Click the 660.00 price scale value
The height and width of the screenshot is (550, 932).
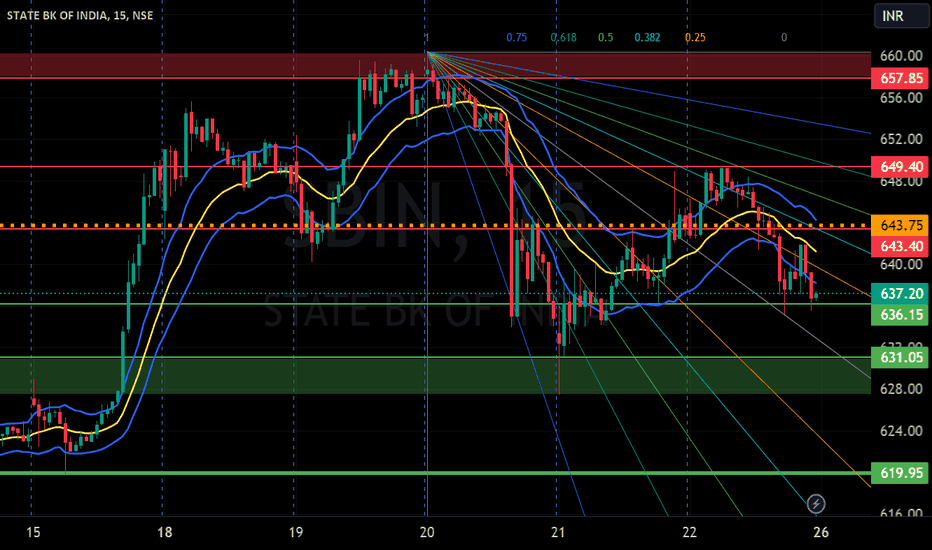pyautogui.click(x=901, y=56)
